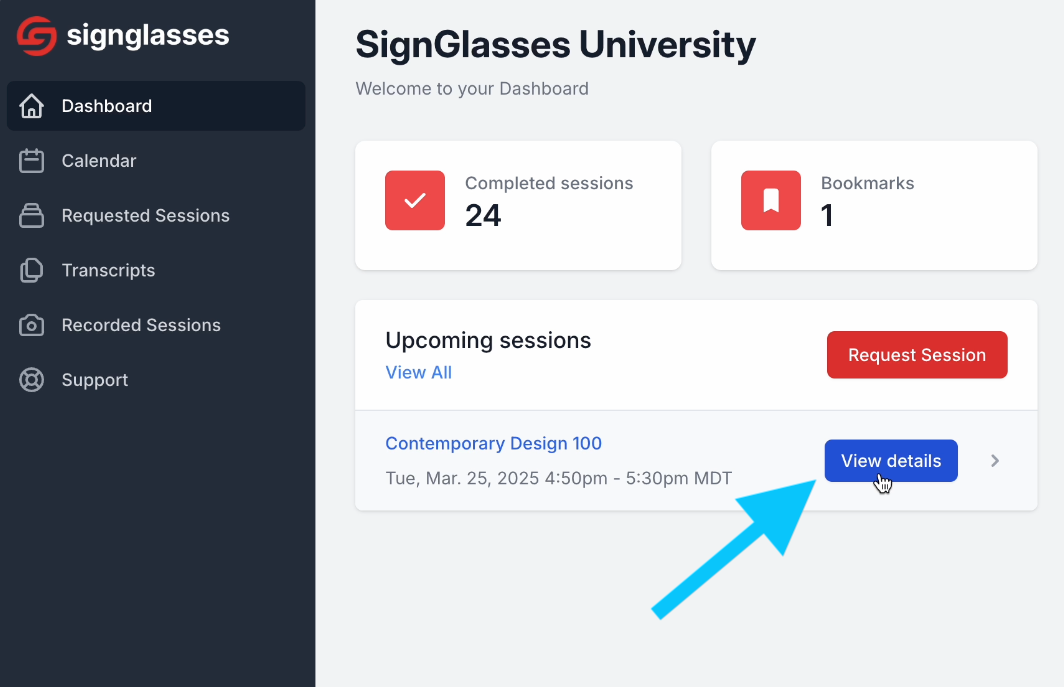Open the Contemporary Design 100 link
Screen dimensions: 1064x687
pyautogui.click(x=493, y=443)
